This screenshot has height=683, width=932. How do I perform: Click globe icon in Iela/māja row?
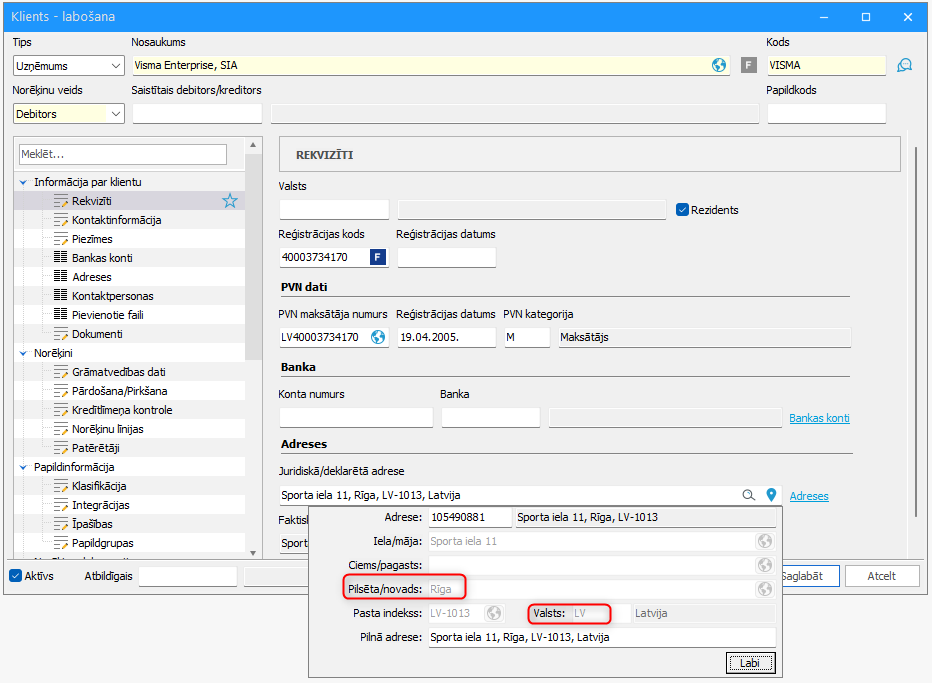coord(764,541)
